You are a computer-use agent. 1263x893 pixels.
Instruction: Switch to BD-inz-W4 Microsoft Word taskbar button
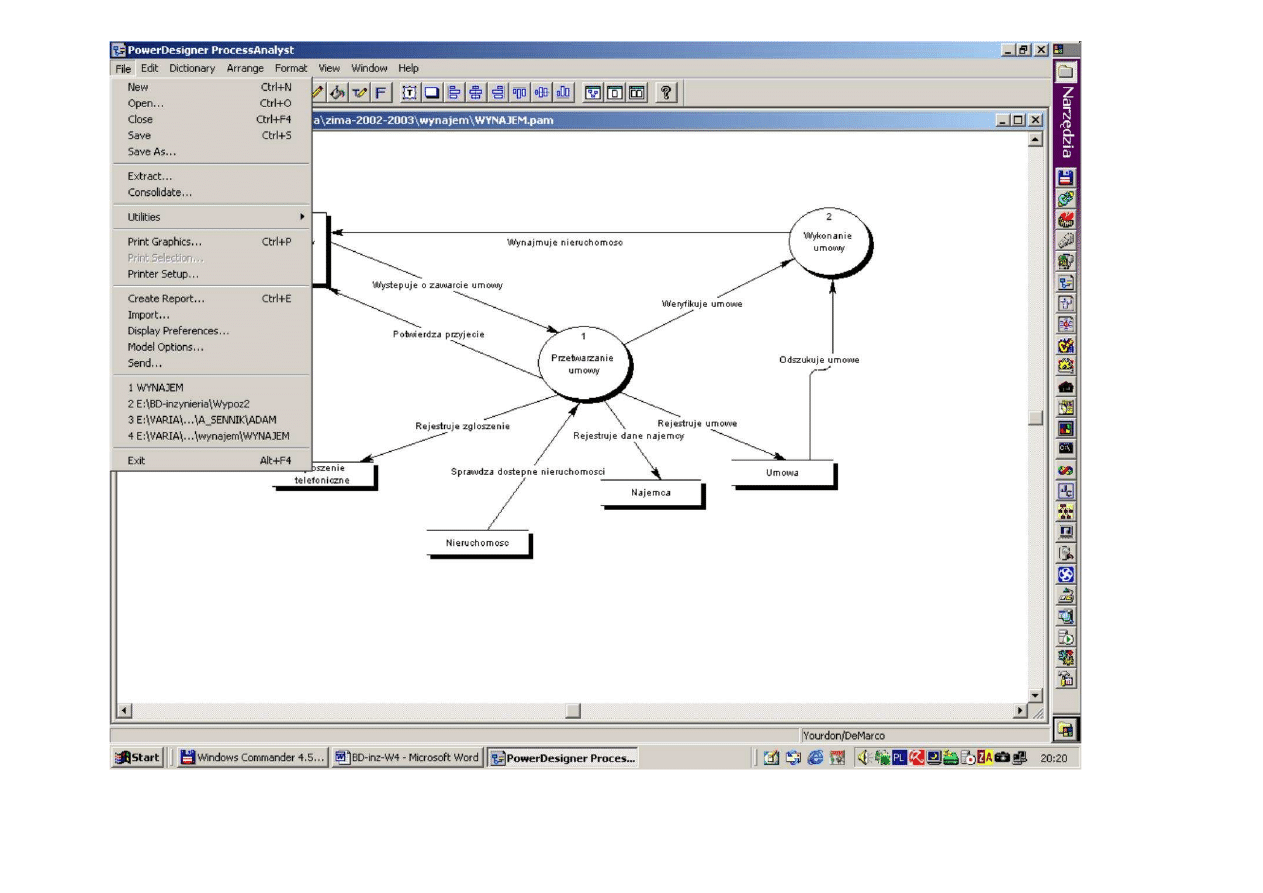pos(407,758)
